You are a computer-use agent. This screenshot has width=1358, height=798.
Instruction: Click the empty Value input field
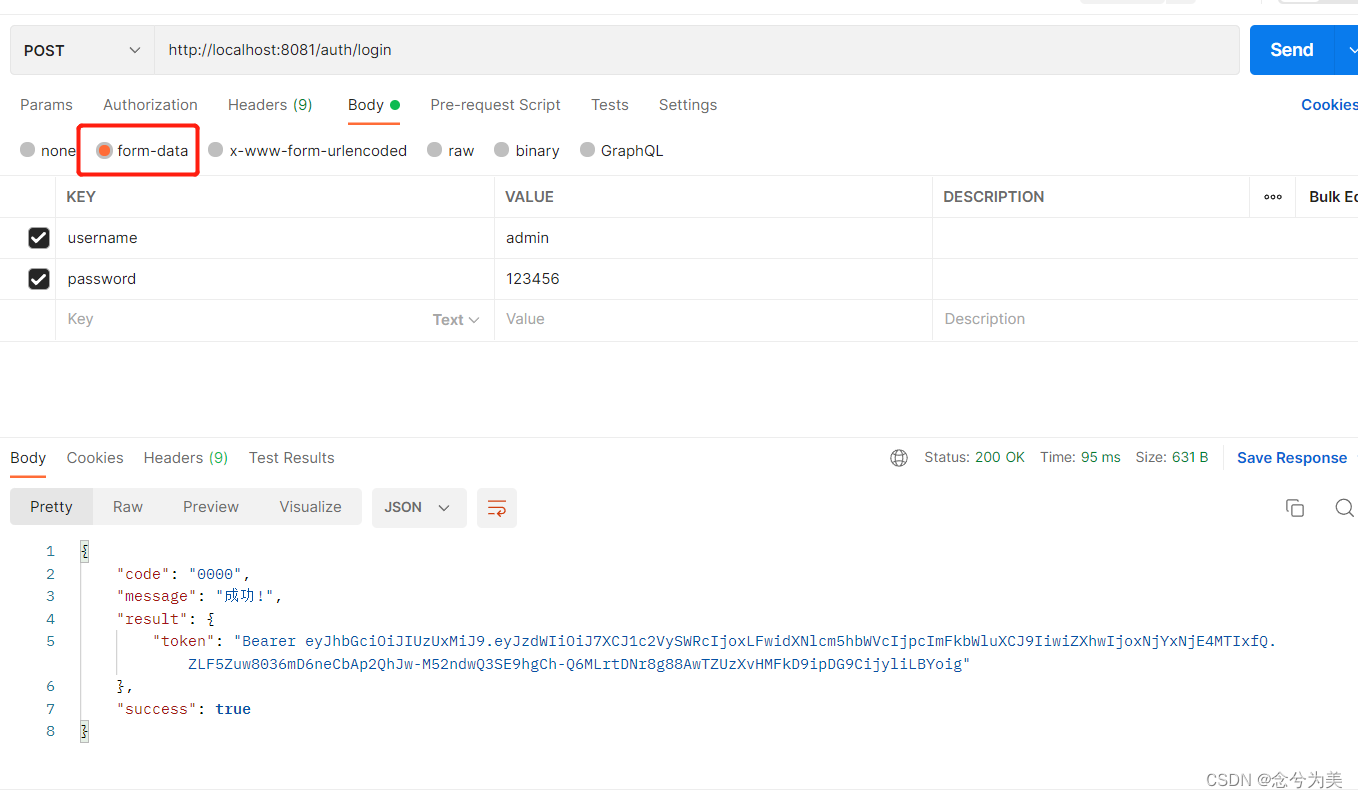click(713, 320)
